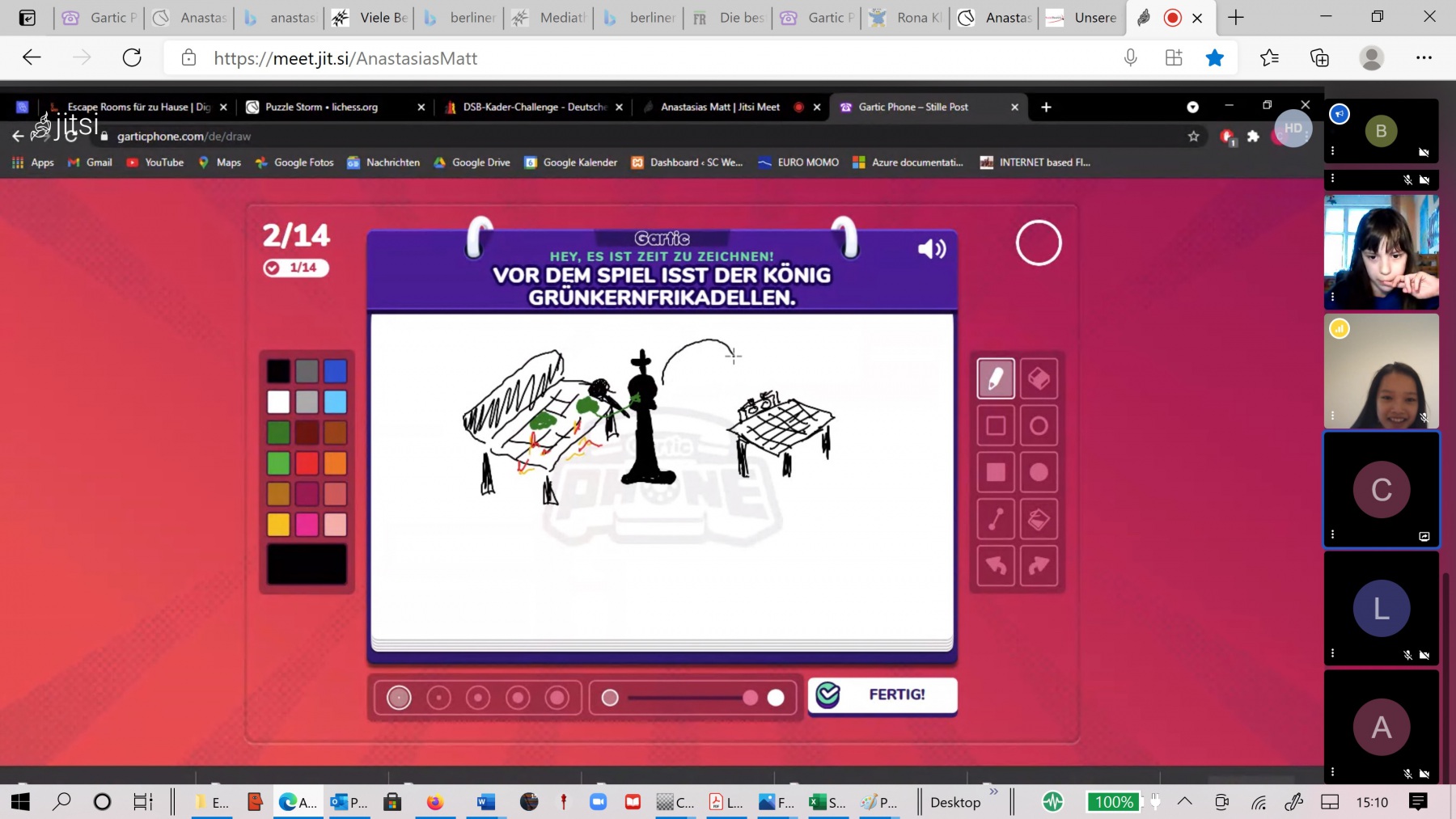Select the straight line tool
This screenshot has width=1456, height=819.
pos(996,519)
